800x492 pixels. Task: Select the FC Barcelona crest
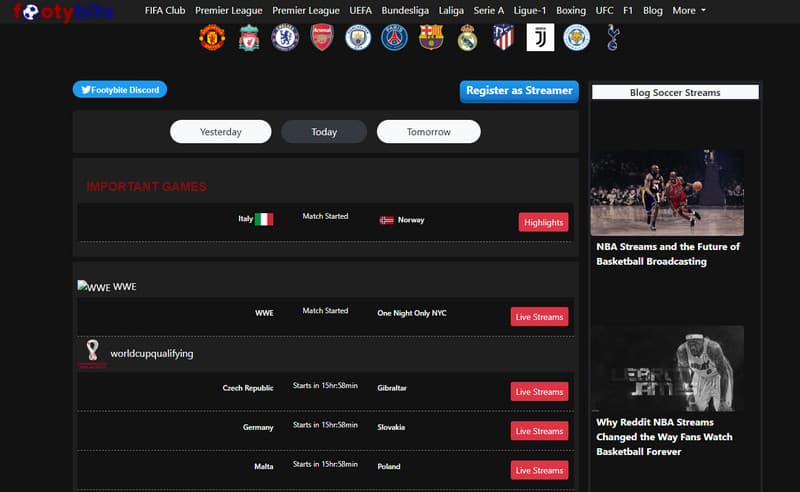click(x=431, y=38)
